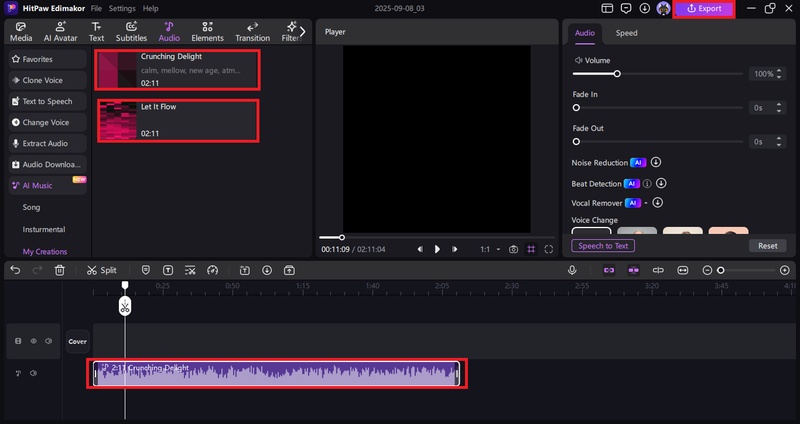The height and width of the screenshot is (424, 800).
Task: Start voiceover recording with microphone icon
Action: pyautogui.click(x=572, y=270)
